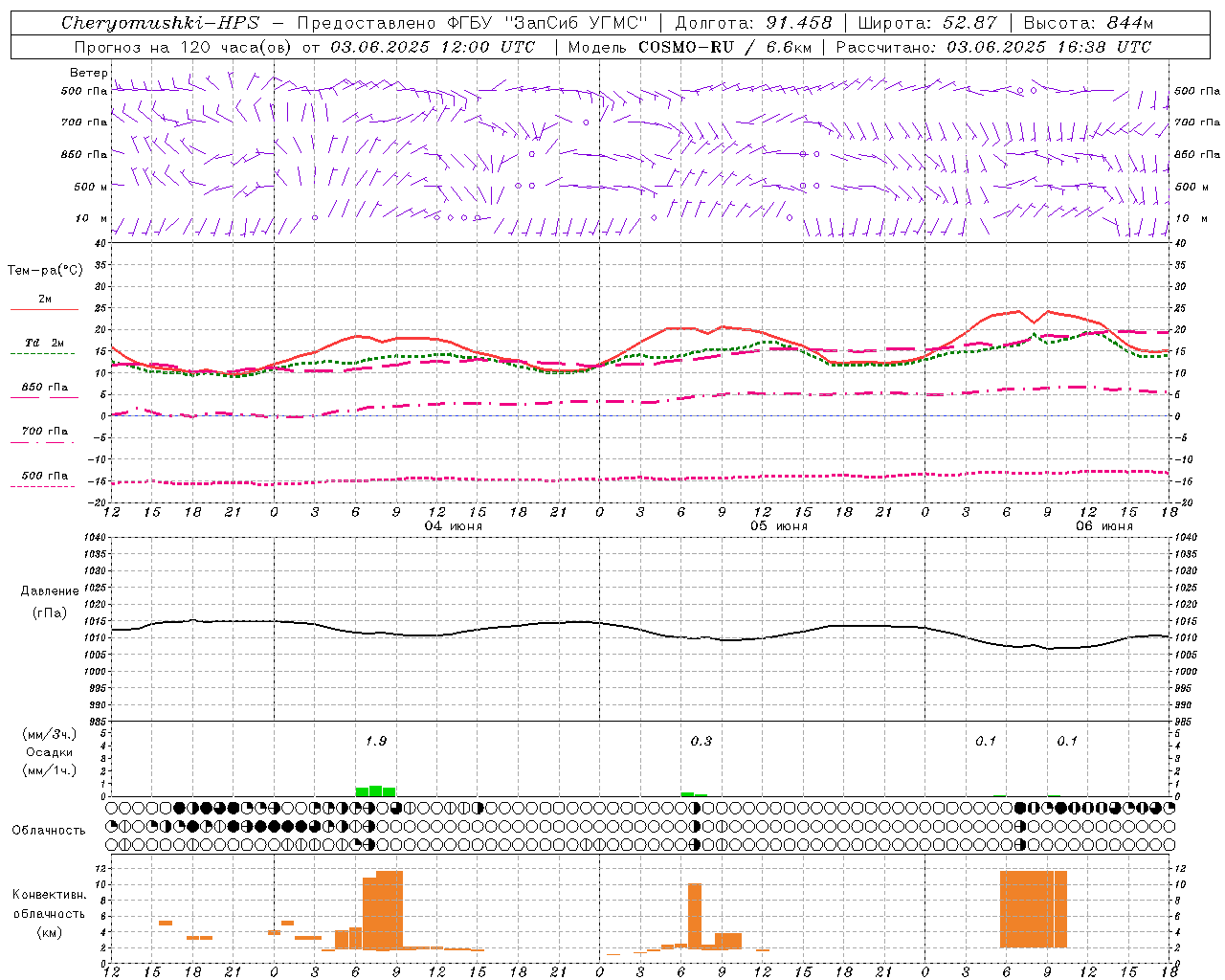1225x980 pixels.
Task: Click the '(мм/3ч.)' precipitation unit label
Action: [50, 734]
